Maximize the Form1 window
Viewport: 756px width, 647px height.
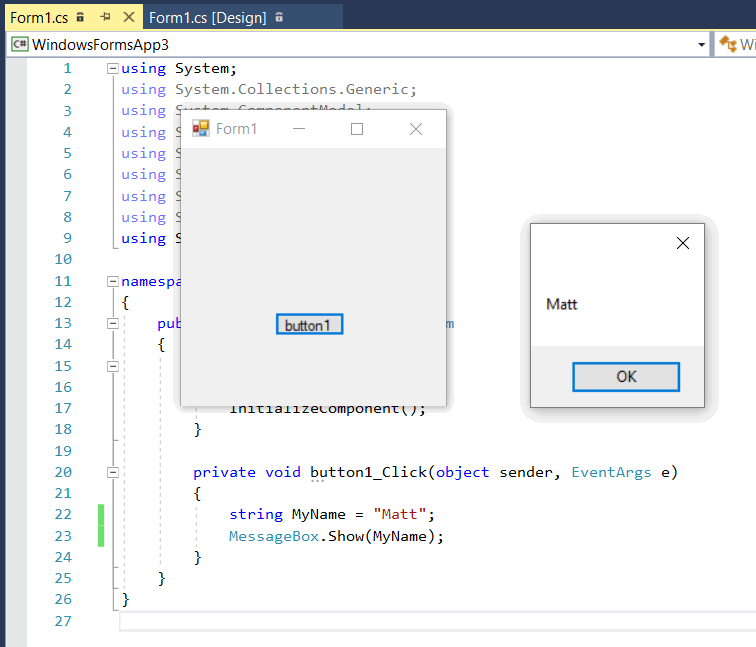pyautogui.click(x=357, y=129)
